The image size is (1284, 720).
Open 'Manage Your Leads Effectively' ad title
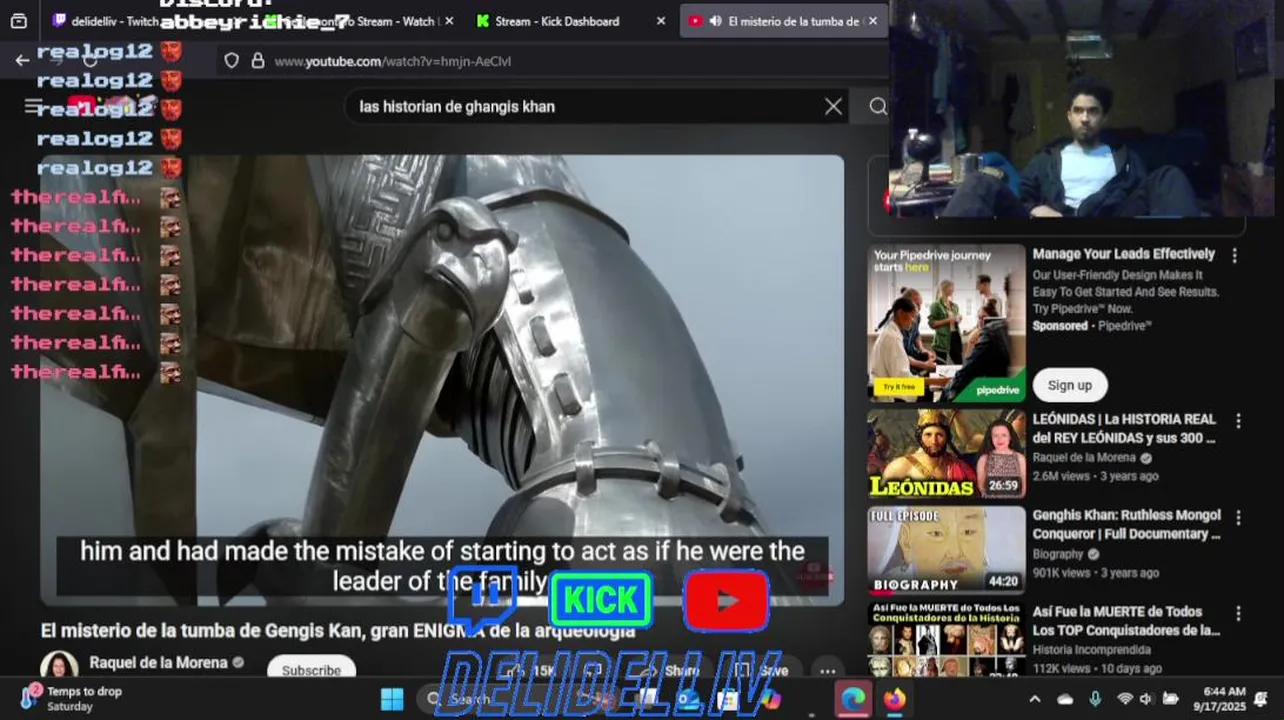(1124, 254)
